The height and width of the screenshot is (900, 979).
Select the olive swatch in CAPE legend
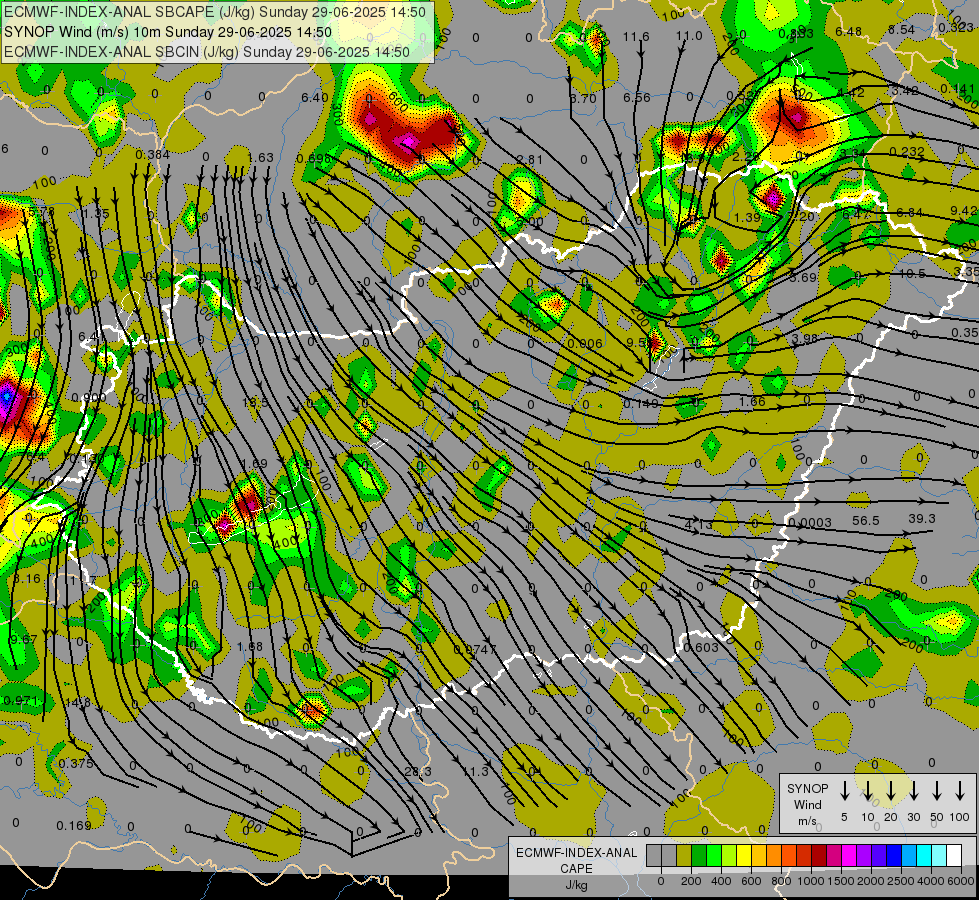(x=684, y=856)
